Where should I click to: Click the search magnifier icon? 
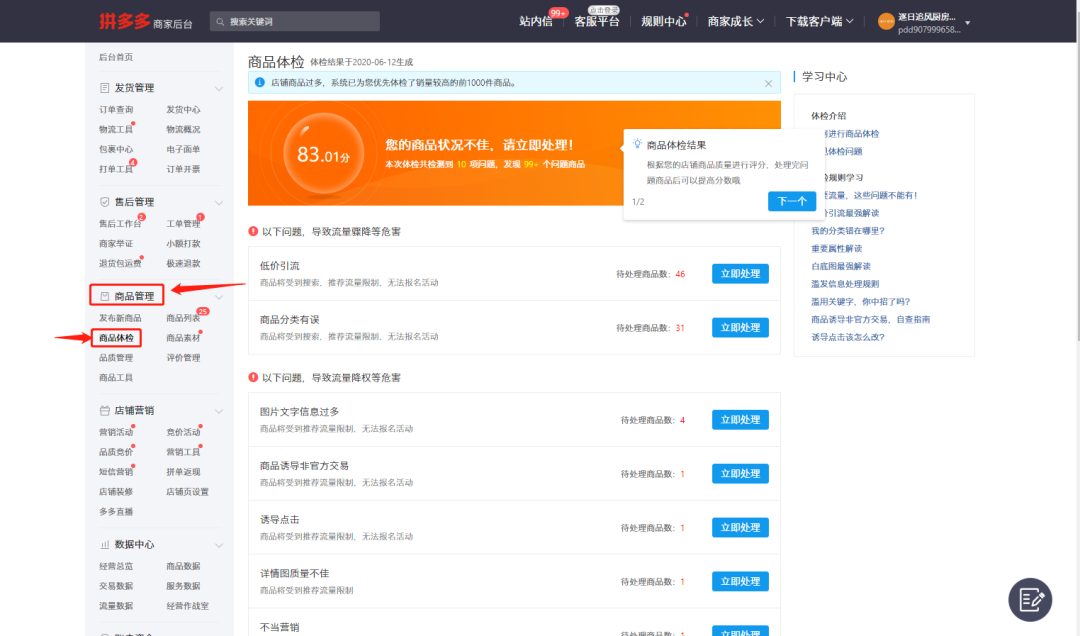220,22
